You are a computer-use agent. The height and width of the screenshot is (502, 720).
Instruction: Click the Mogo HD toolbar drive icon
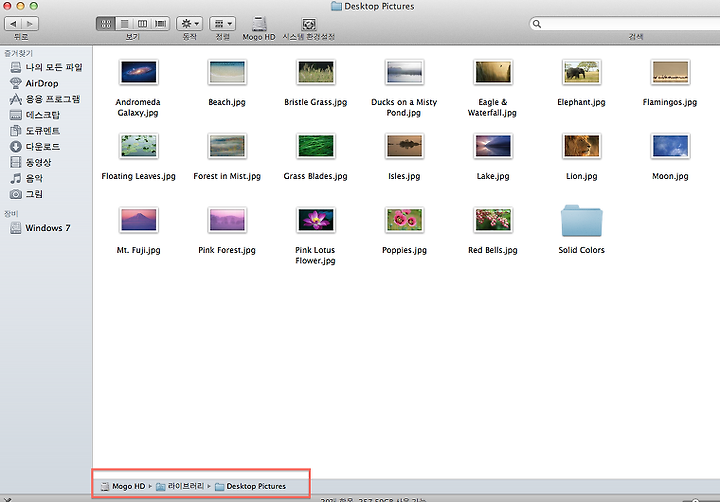(x=259, y=23)
